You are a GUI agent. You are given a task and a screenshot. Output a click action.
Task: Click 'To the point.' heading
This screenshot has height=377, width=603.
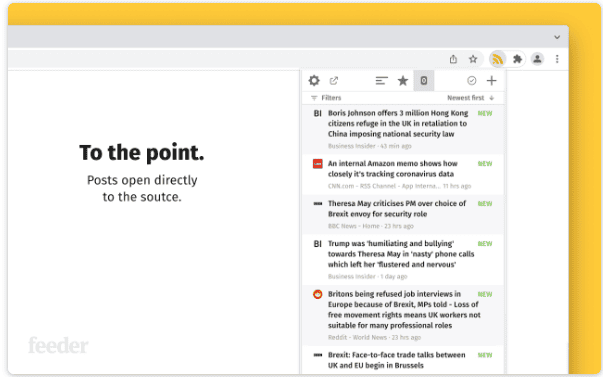[x=142, y=153]
